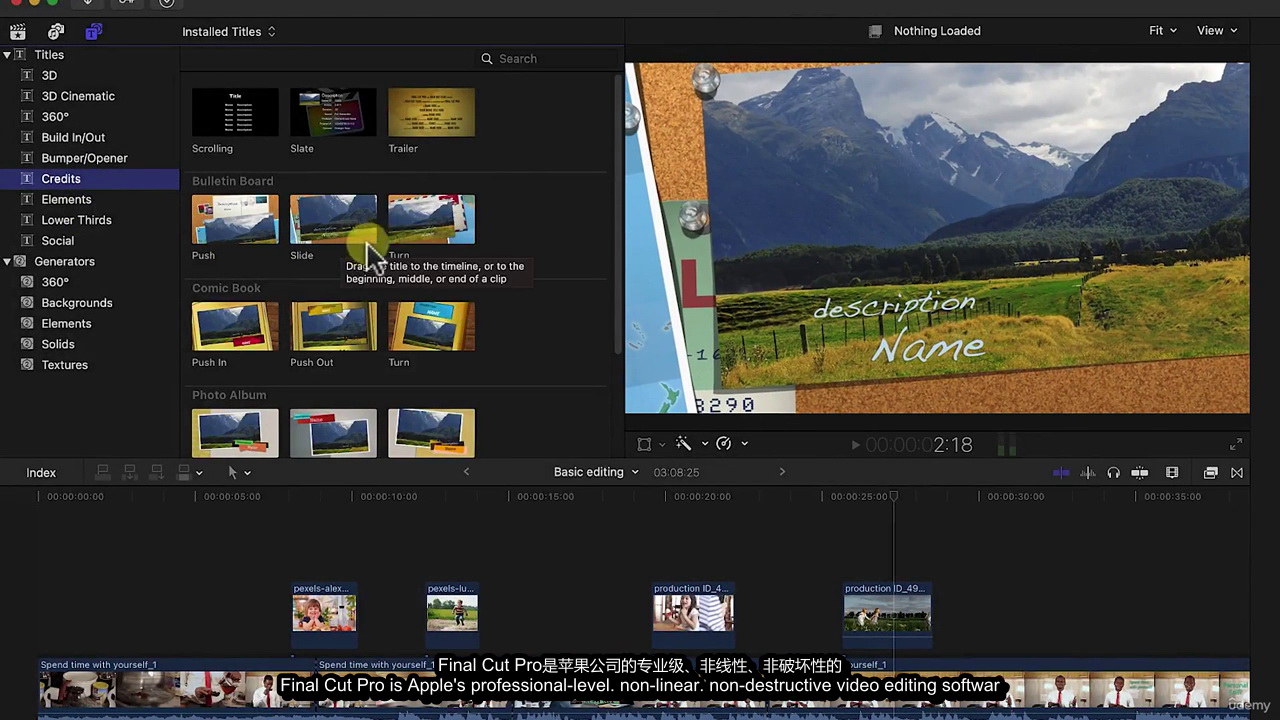Choose the Select arrow tool icon
Viewport: 1280px width, 720px height.
click(233, 472)
